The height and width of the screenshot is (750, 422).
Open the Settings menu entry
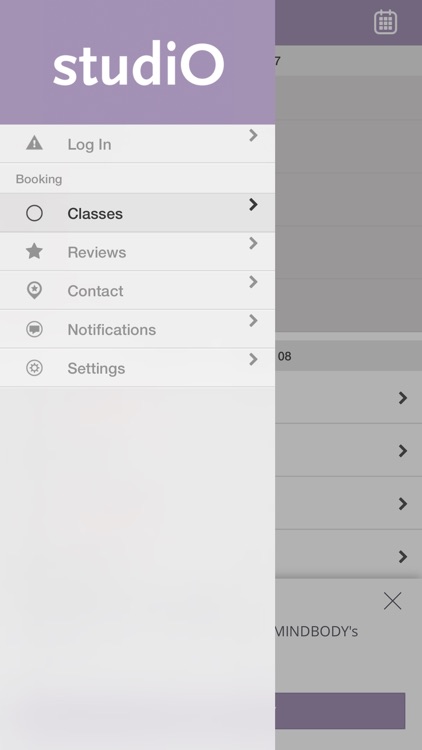pos(137,368)
